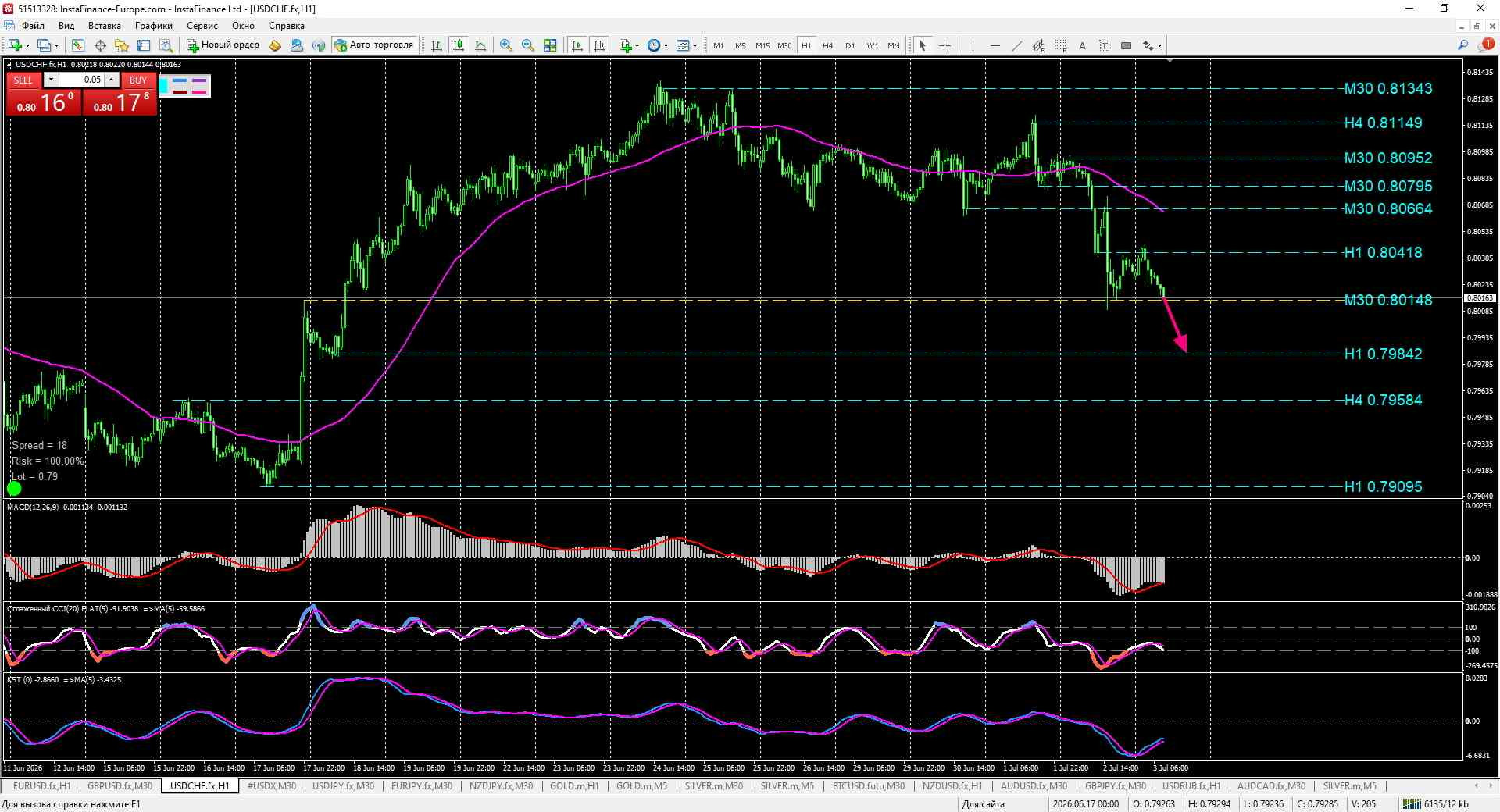Screen dimensions: 1500x812
Task: Click the SELL one-click button
Action: (x=23, y=80)
